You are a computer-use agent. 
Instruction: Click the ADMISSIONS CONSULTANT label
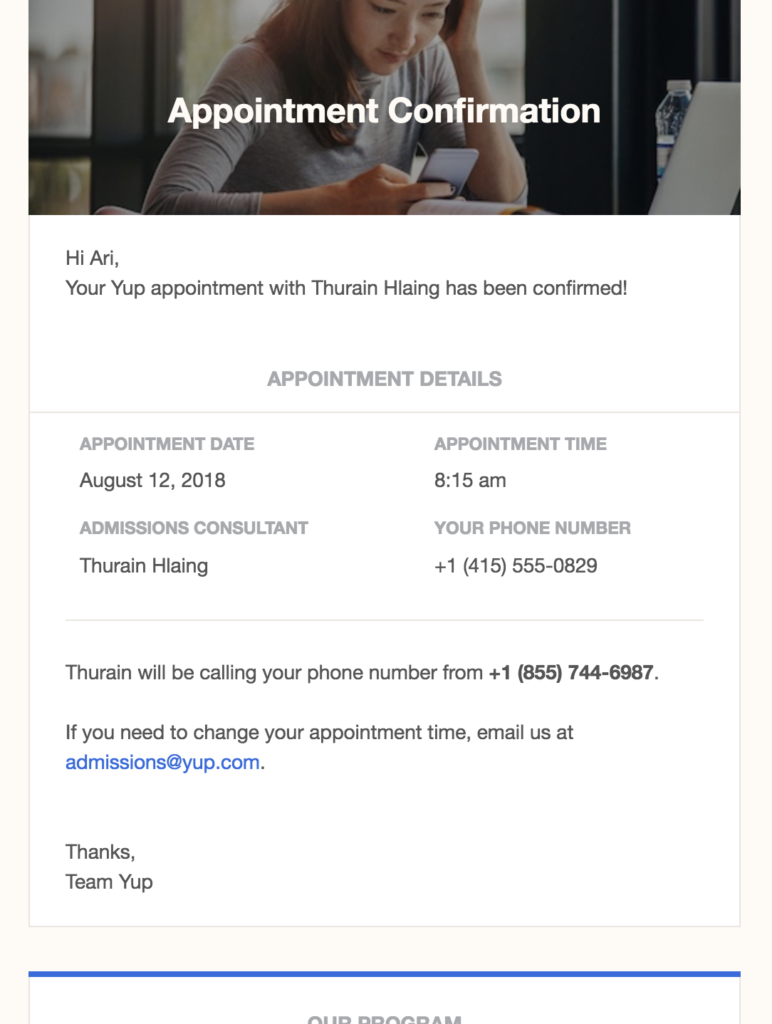(x=193, y=528)
